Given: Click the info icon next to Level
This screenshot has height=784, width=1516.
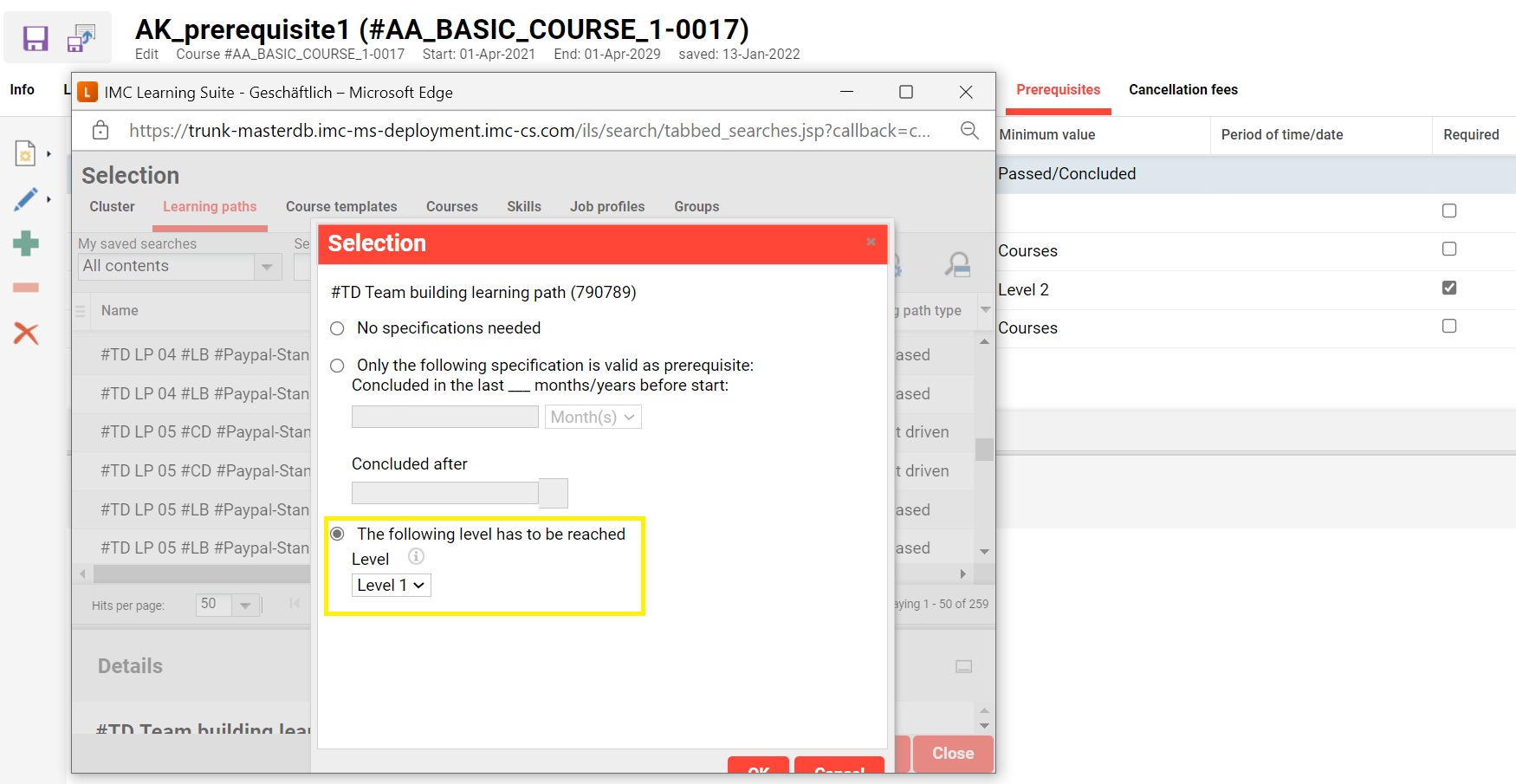Looking at the screenshot, I should (416, 557).
